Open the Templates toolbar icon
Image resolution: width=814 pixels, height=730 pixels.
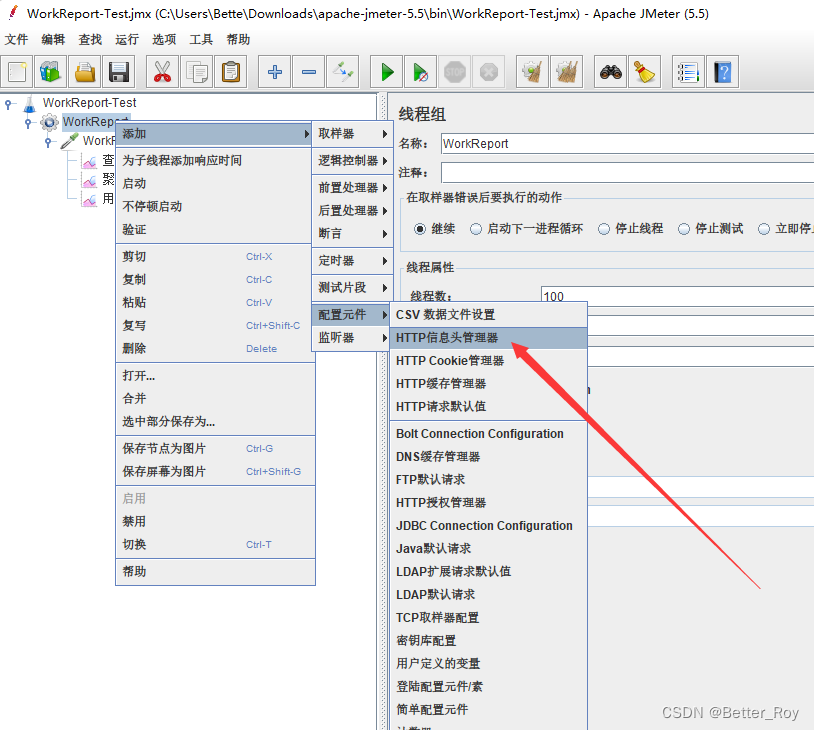point(50,72)
